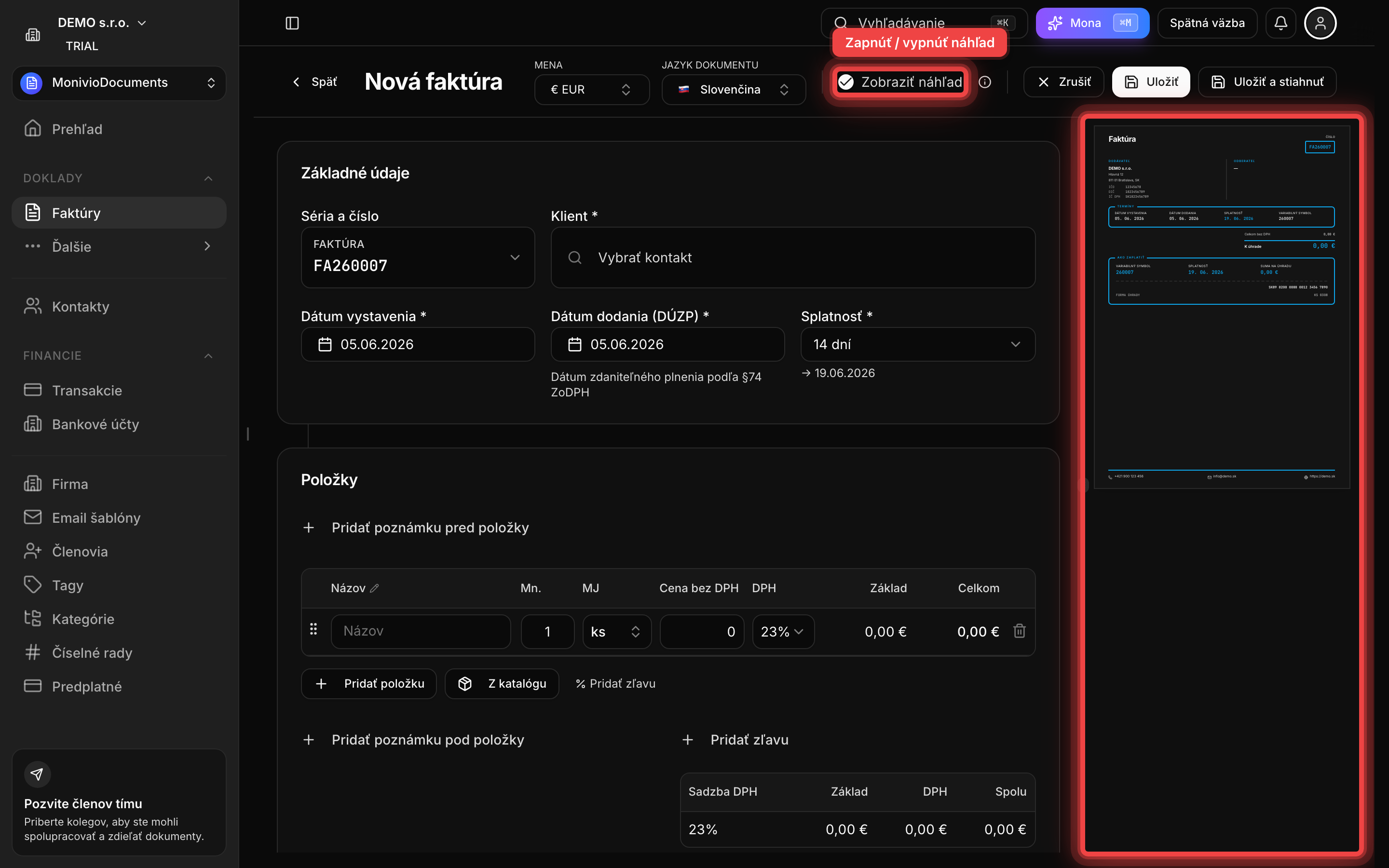Click Pridať zľavu above DPH summary
Image resolution: width=1389 pixels, height=868 pixels.
tap(735, 740)
